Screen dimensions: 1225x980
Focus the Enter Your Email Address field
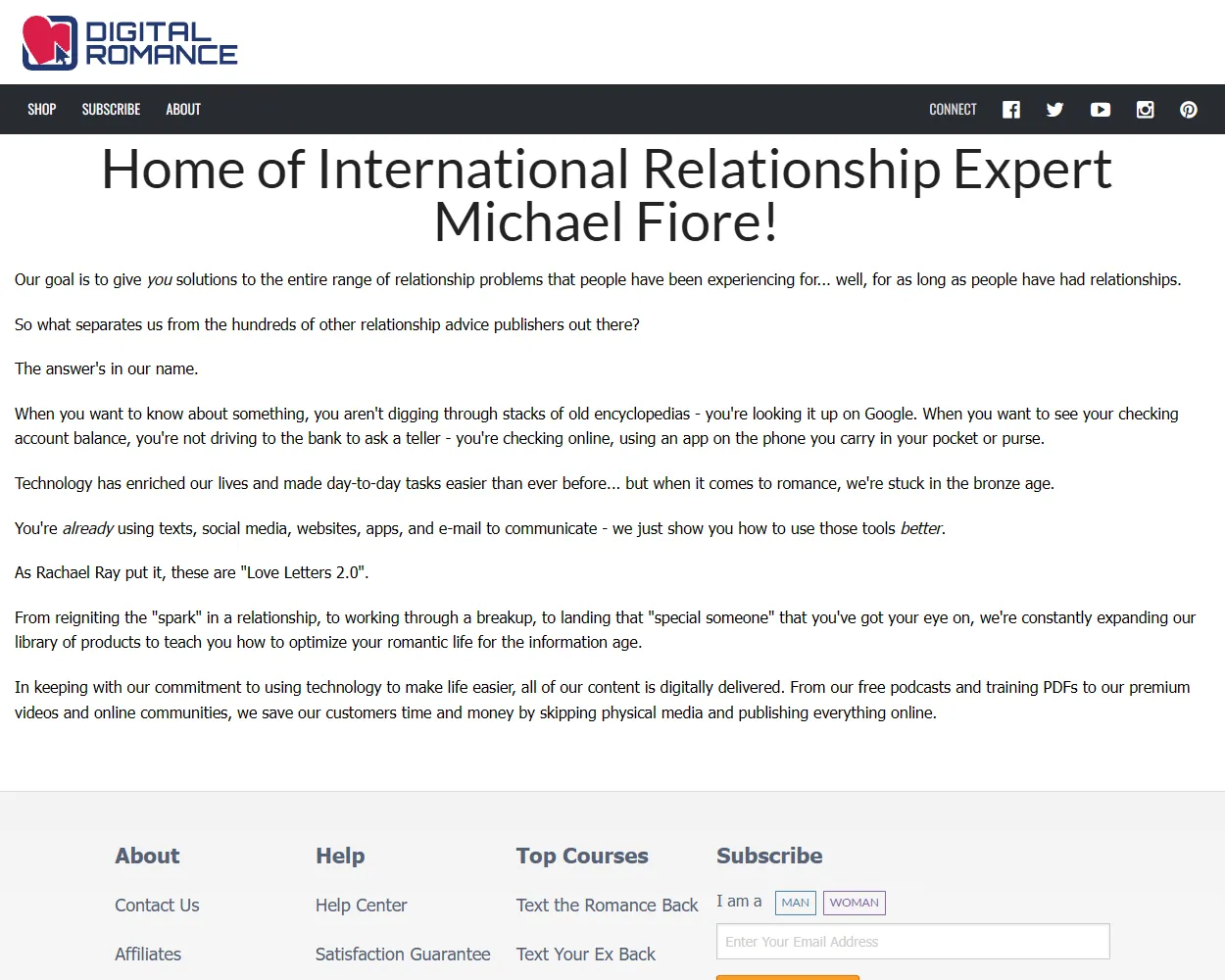913,942
